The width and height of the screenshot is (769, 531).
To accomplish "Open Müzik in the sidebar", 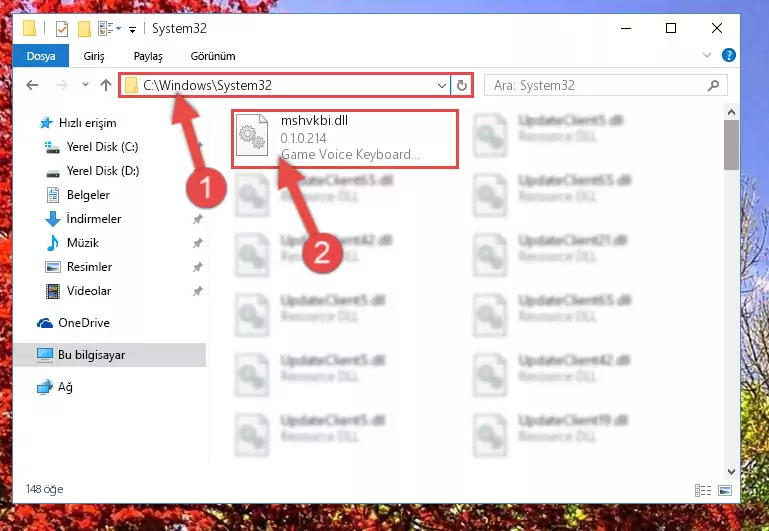I will [82, 243].
